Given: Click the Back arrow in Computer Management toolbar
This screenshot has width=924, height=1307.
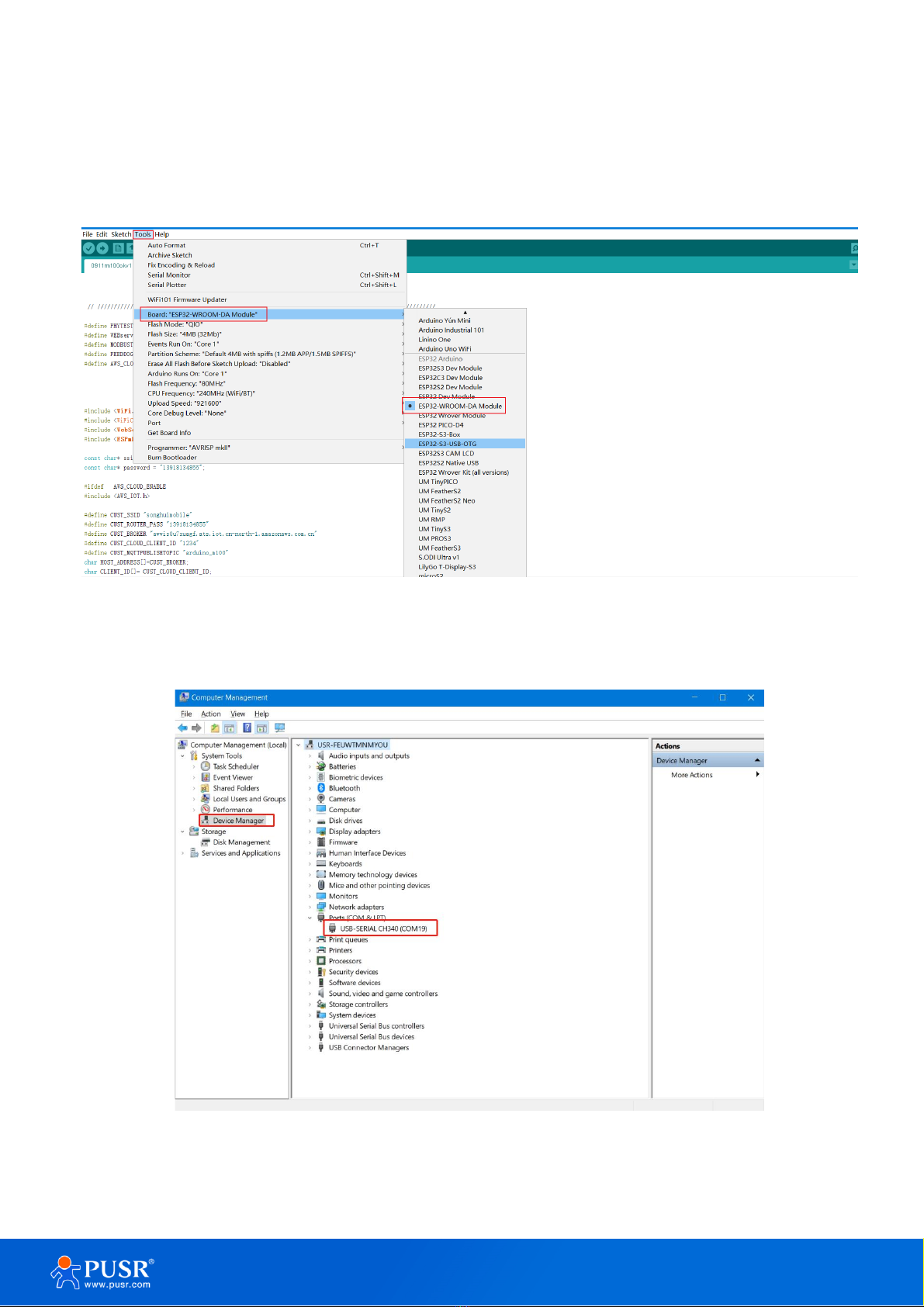Looking at the screenshot, I should click(182, 728).
